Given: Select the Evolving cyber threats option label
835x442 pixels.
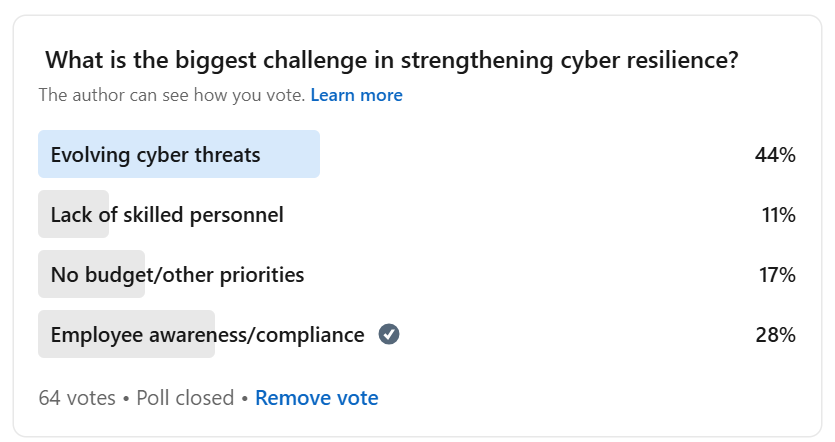Looking at the screenshot, I should 155,155.
